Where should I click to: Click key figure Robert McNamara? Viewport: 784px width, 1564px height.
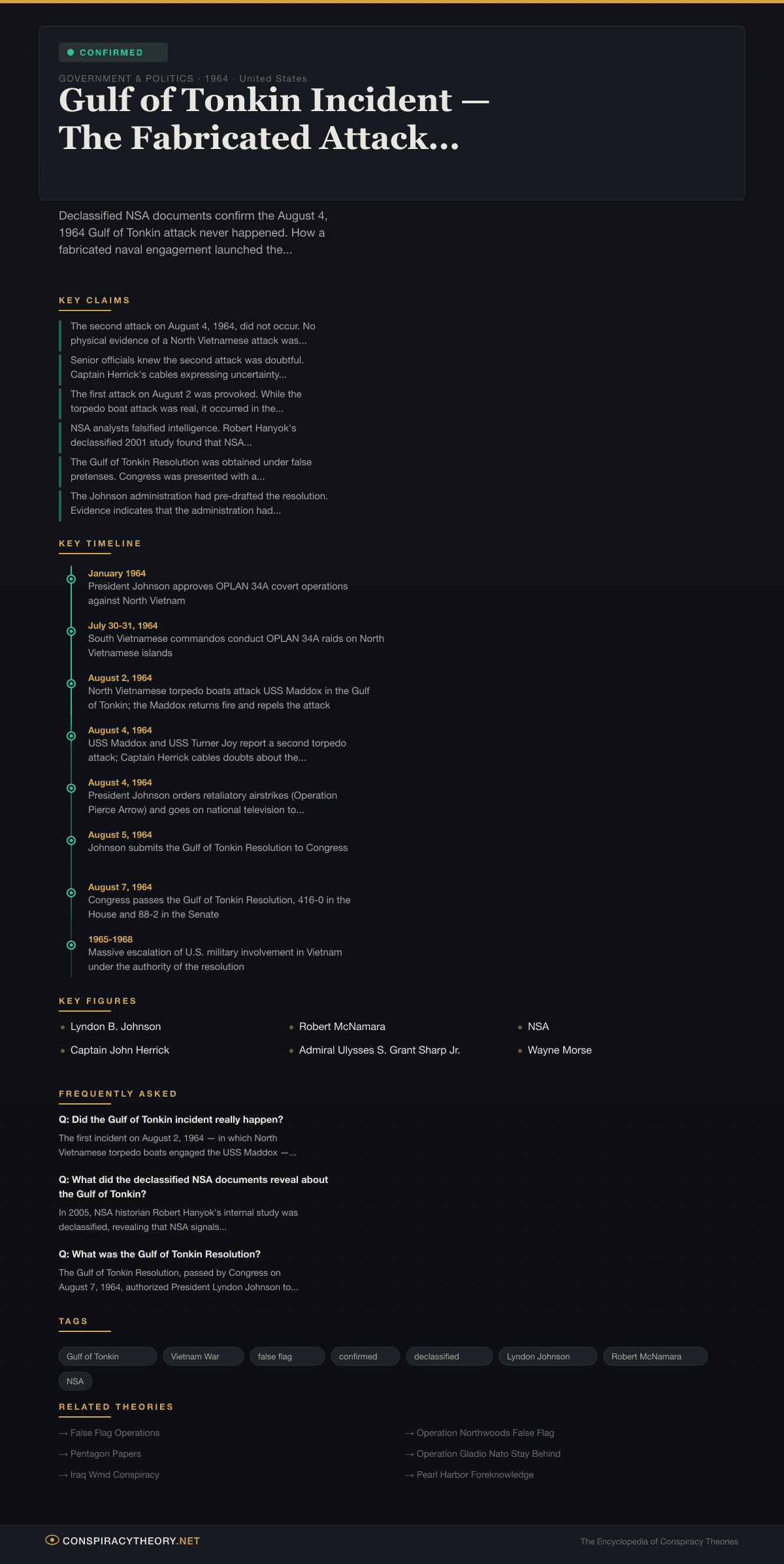(342, 1027)
